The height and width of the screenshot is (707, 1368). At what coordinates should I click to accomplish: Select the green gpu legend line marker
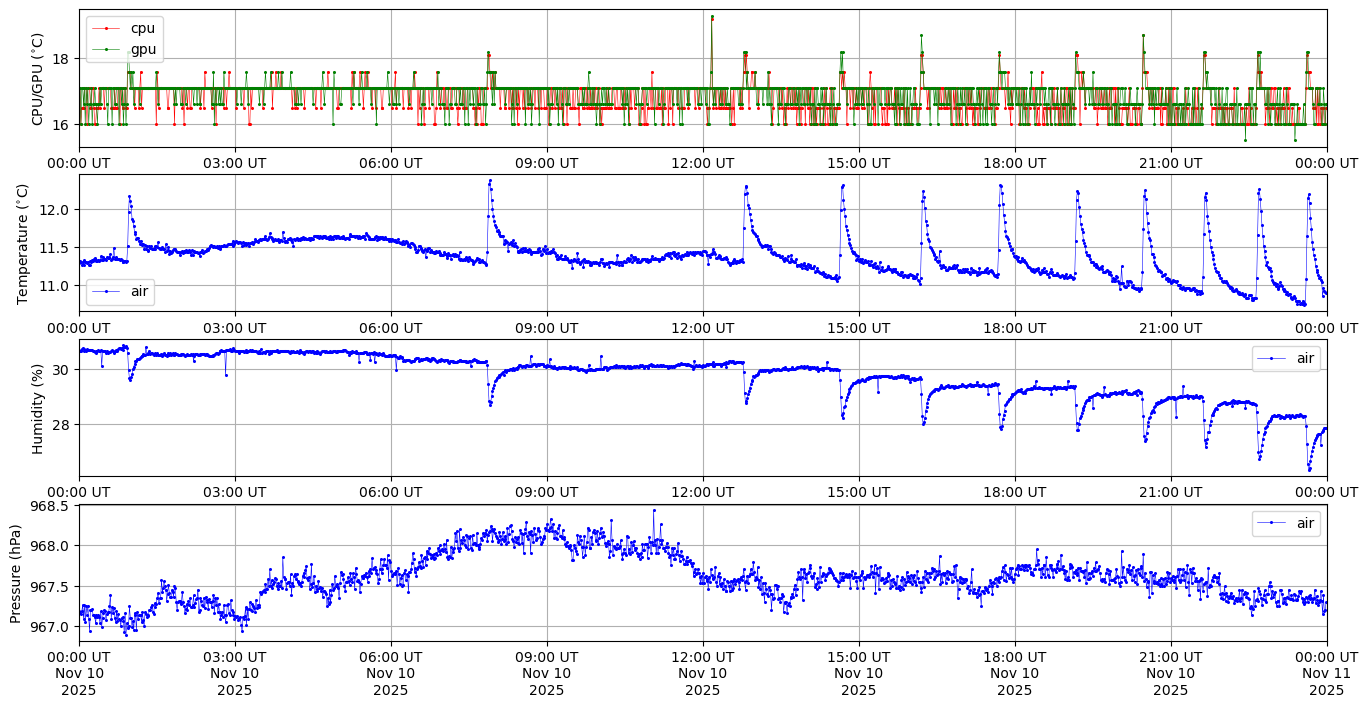point(106,48)
